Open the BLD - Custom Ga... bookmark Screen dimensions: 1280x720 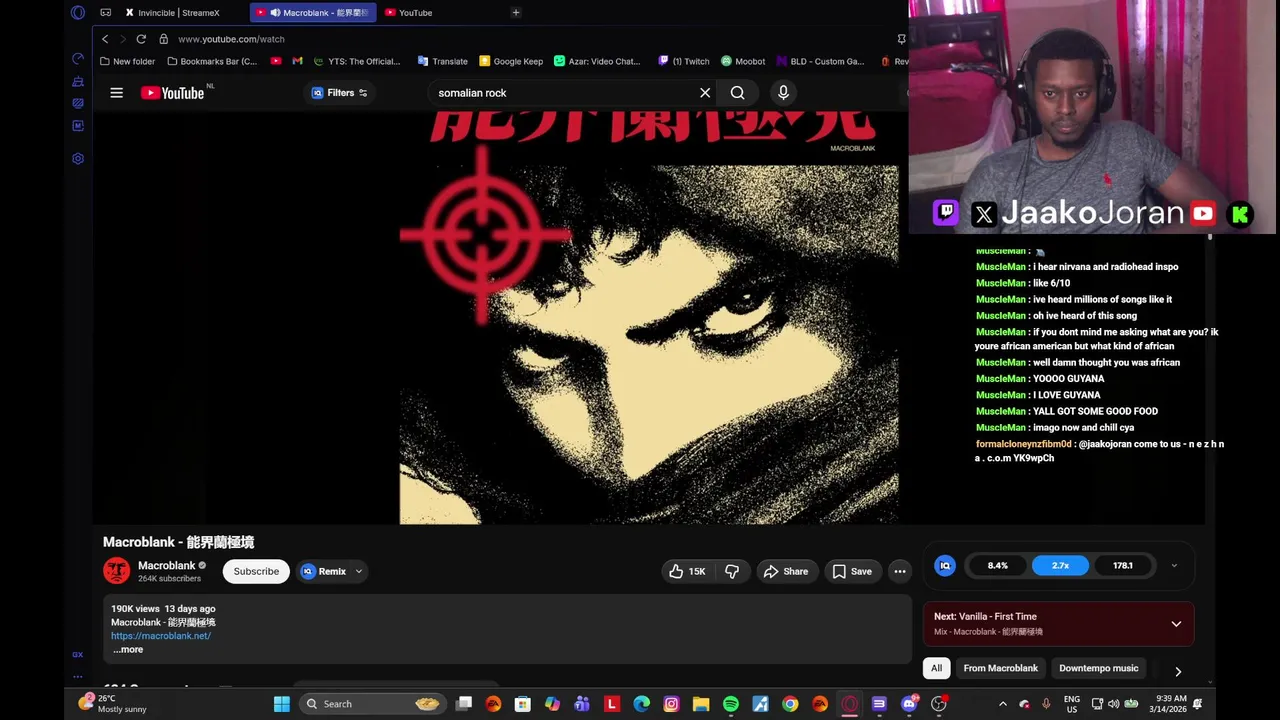pos(820,61)
